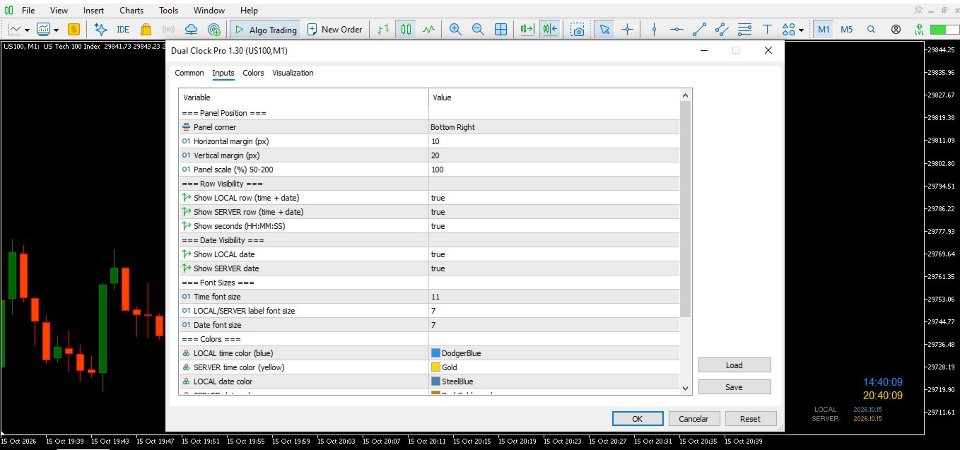Viewport: 960px width, 450px height.
Task: Select the text label tool
Action: (767, 29)
